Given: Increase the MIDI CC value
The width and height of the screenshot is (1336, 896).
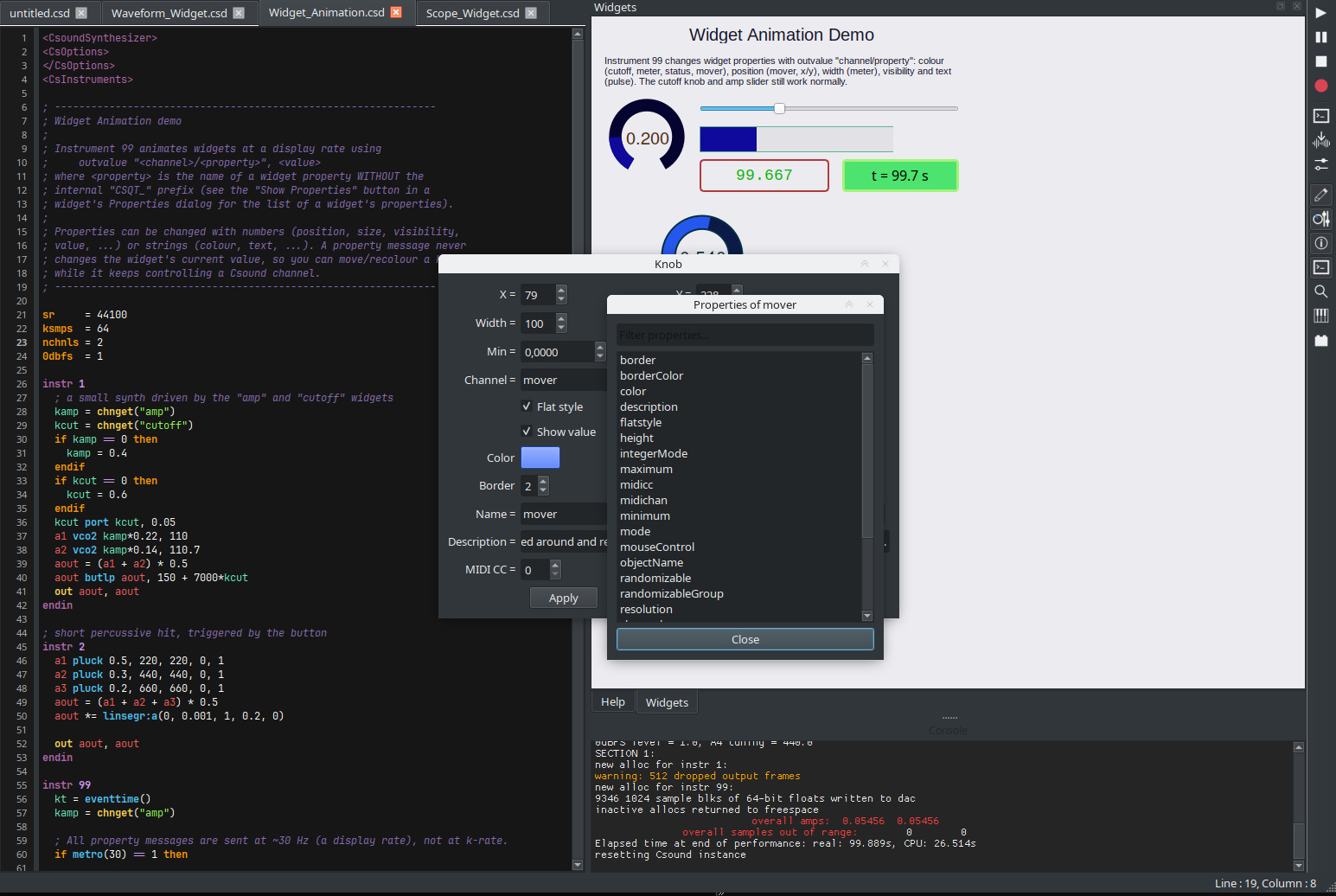Looking at the screenshot, I should [555, 565].
